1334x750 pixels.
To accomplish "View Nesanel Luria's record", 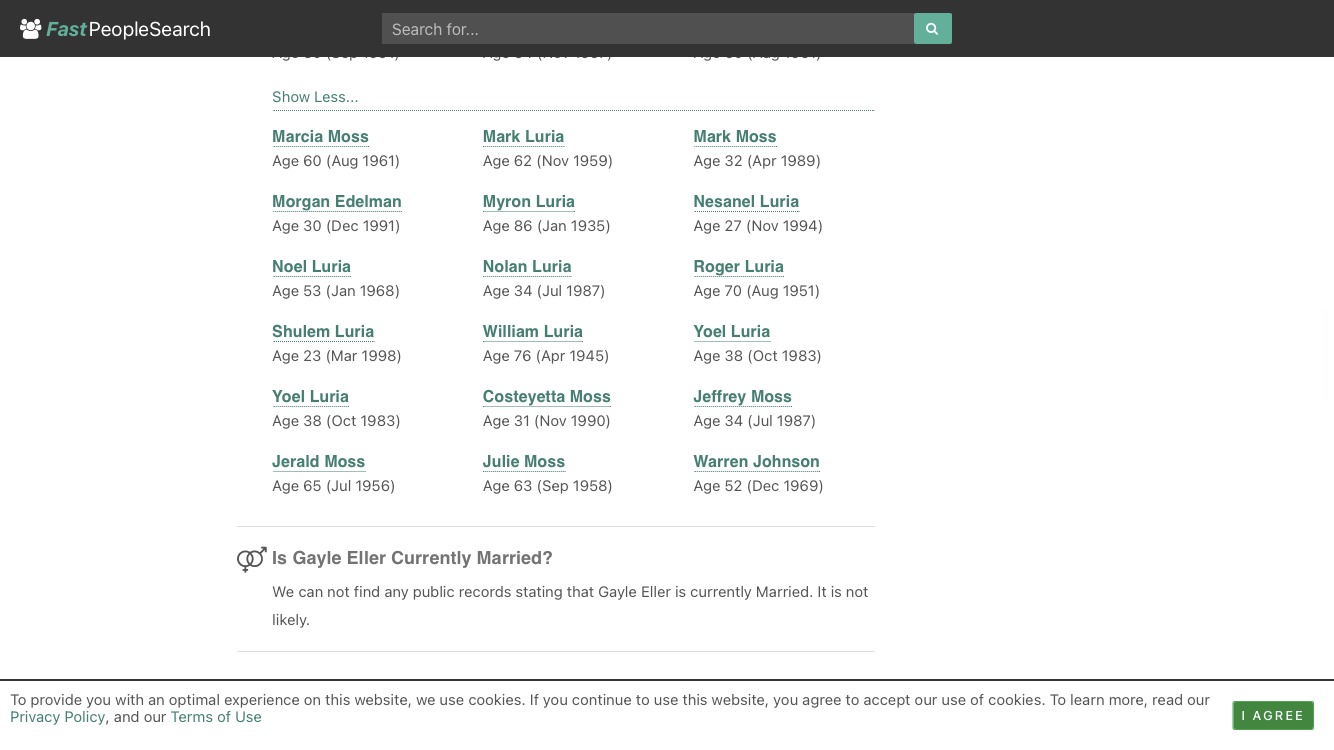I will coord(746,202).
